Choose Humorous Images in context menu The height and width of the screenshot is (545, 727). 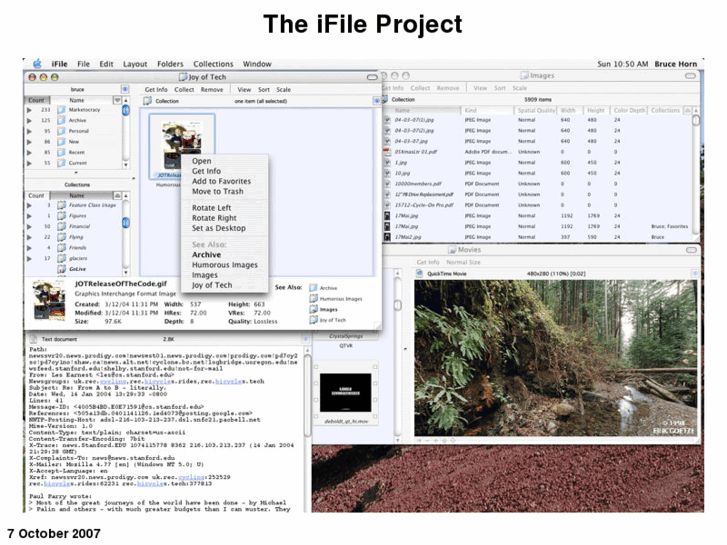(224, 265)
